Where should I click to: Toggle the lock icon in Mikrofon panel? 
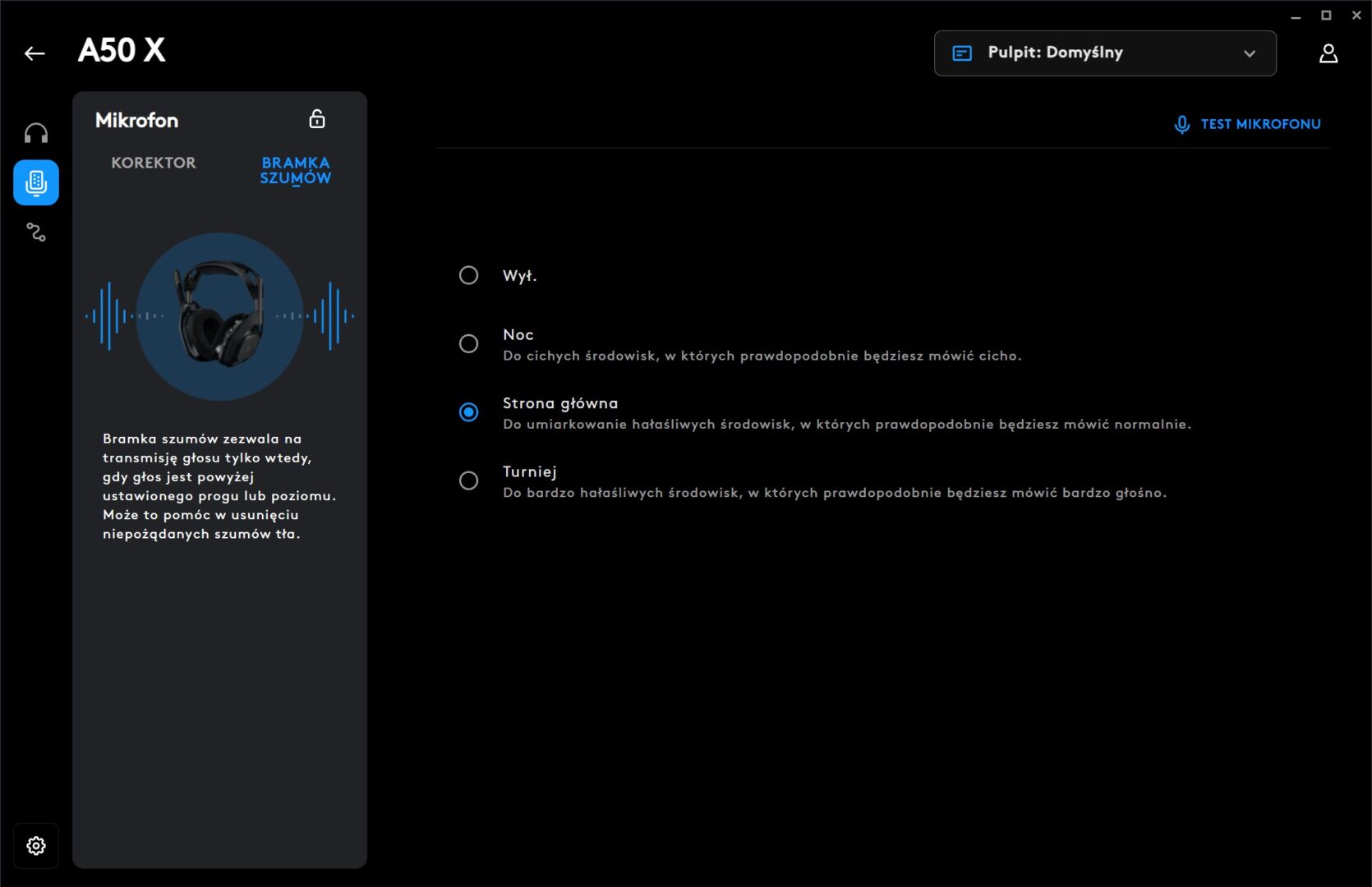[317, 119]
